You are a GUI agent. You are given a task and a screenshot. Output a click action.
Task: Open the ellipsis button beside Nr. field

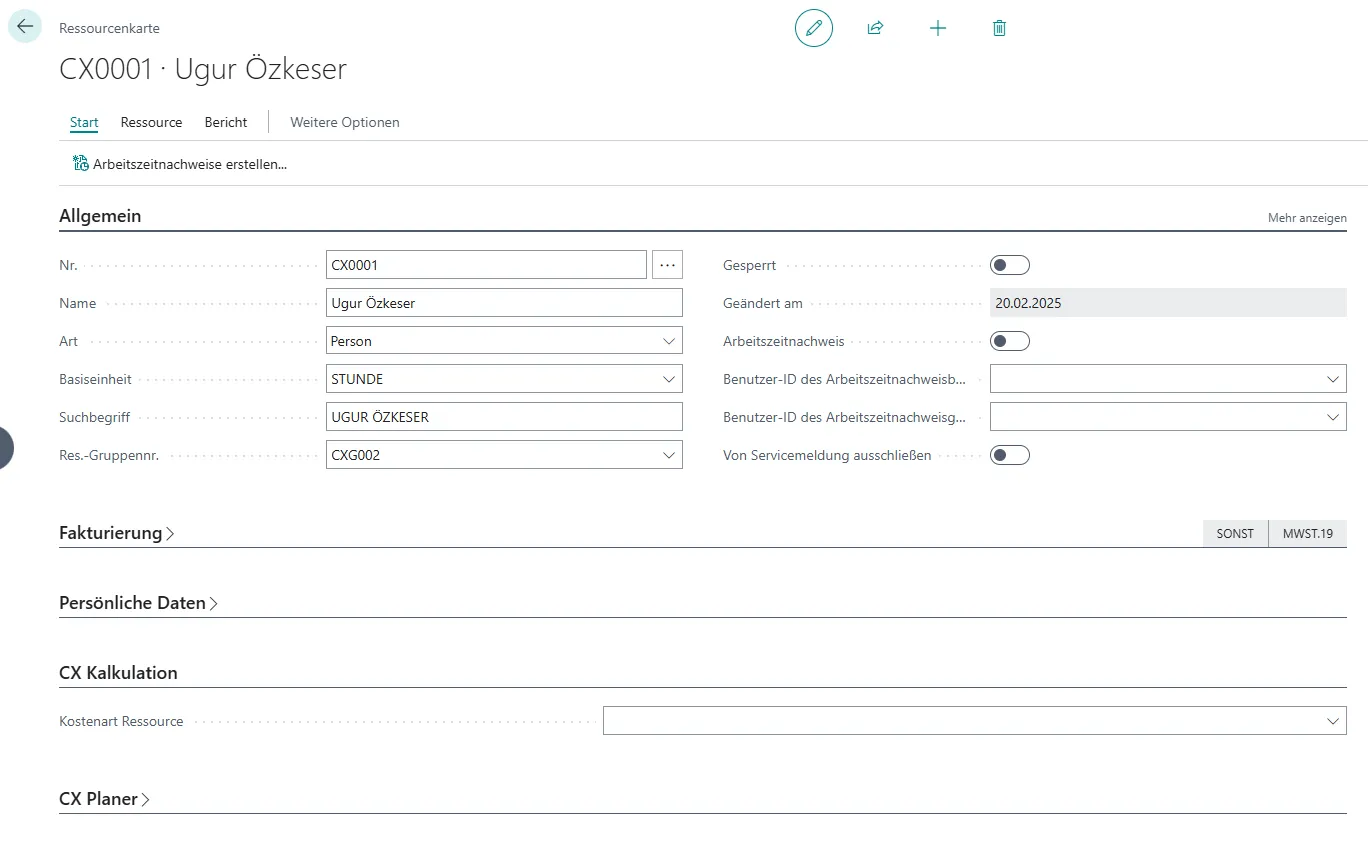pyautogui.click(x=667, y=265)
